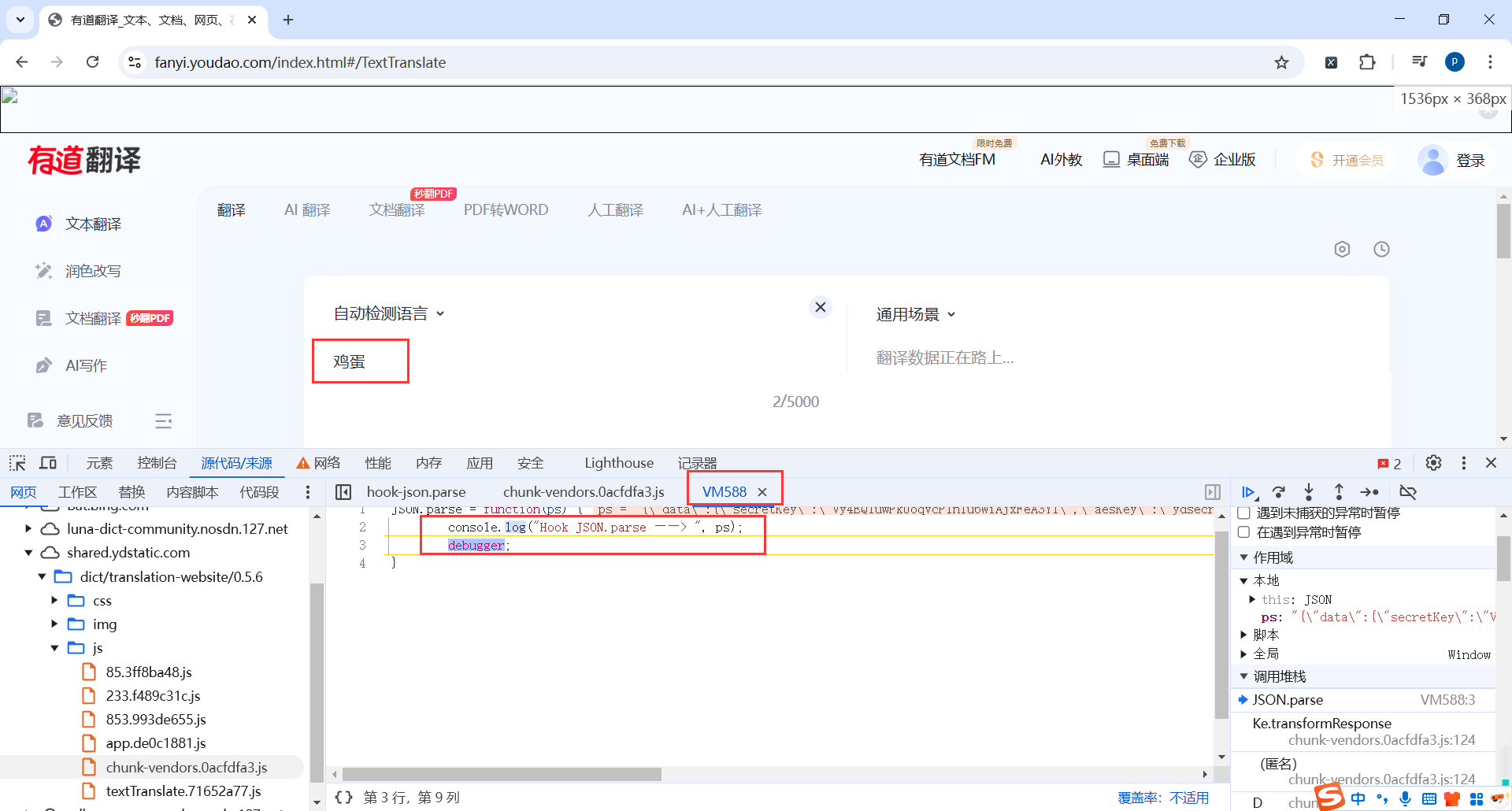Image resolution: width=1512 pixels, height=811 pixels.
Task: Deactivate breakpoints icon
Action: tap(1408, 492)
